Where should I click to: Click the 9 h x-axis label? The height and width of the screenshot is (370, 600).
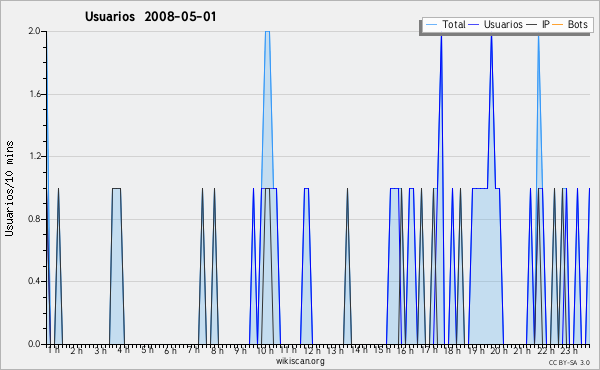(x=241, y=350)
